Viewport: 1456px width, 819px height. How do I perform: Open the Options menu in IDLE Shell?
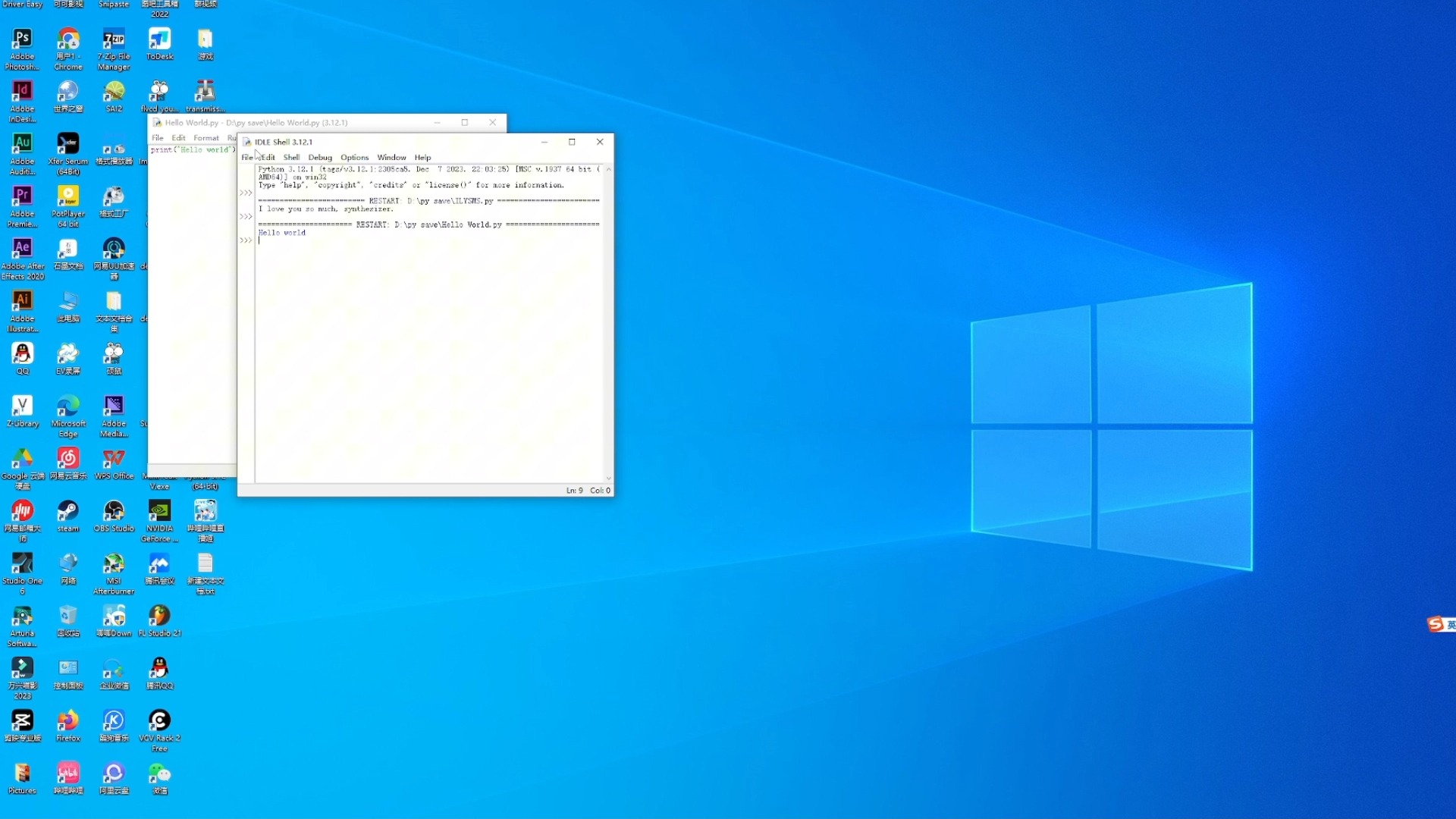click(354, 157)
